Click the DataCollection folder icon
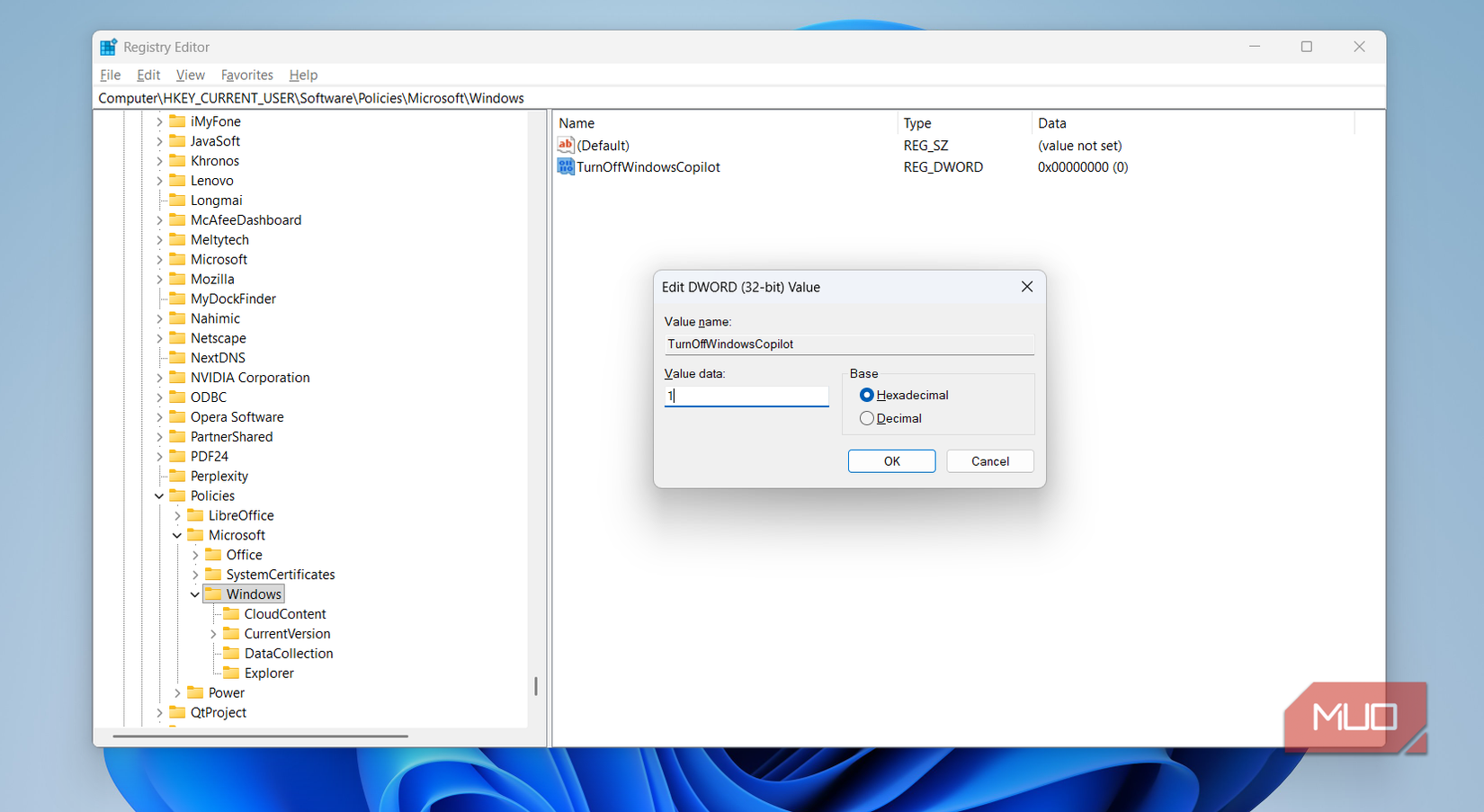 click(231, 654)
